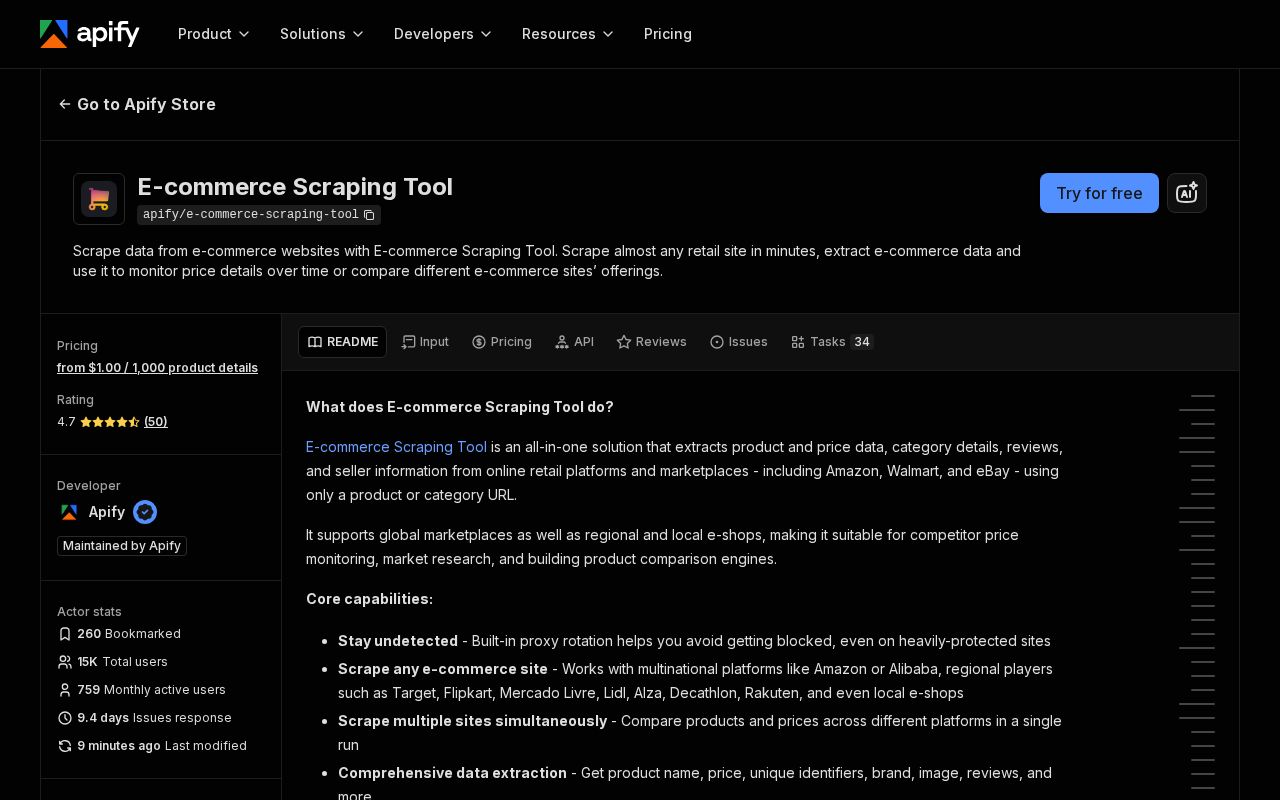The height and width of the screenshot is (800, 1280).
Task: Click the back arrow before Go to Apify Store
Action: [65, 104]
